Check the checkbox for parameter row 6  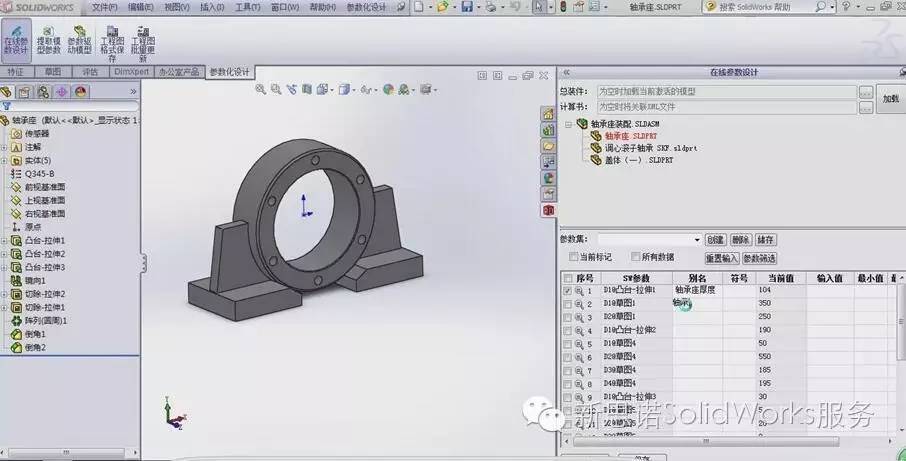pyautogui.click(x=567, y=358)
